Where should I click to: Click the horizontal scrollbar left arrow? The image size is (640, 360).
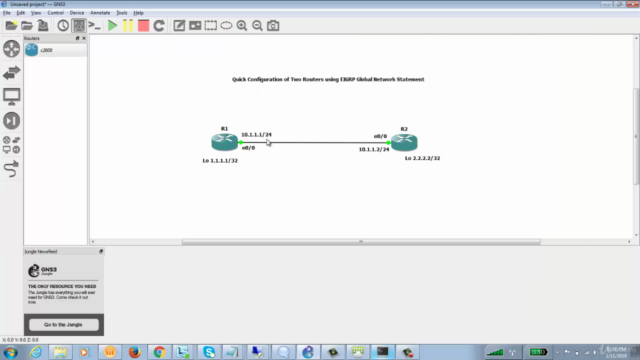(93, 242)
